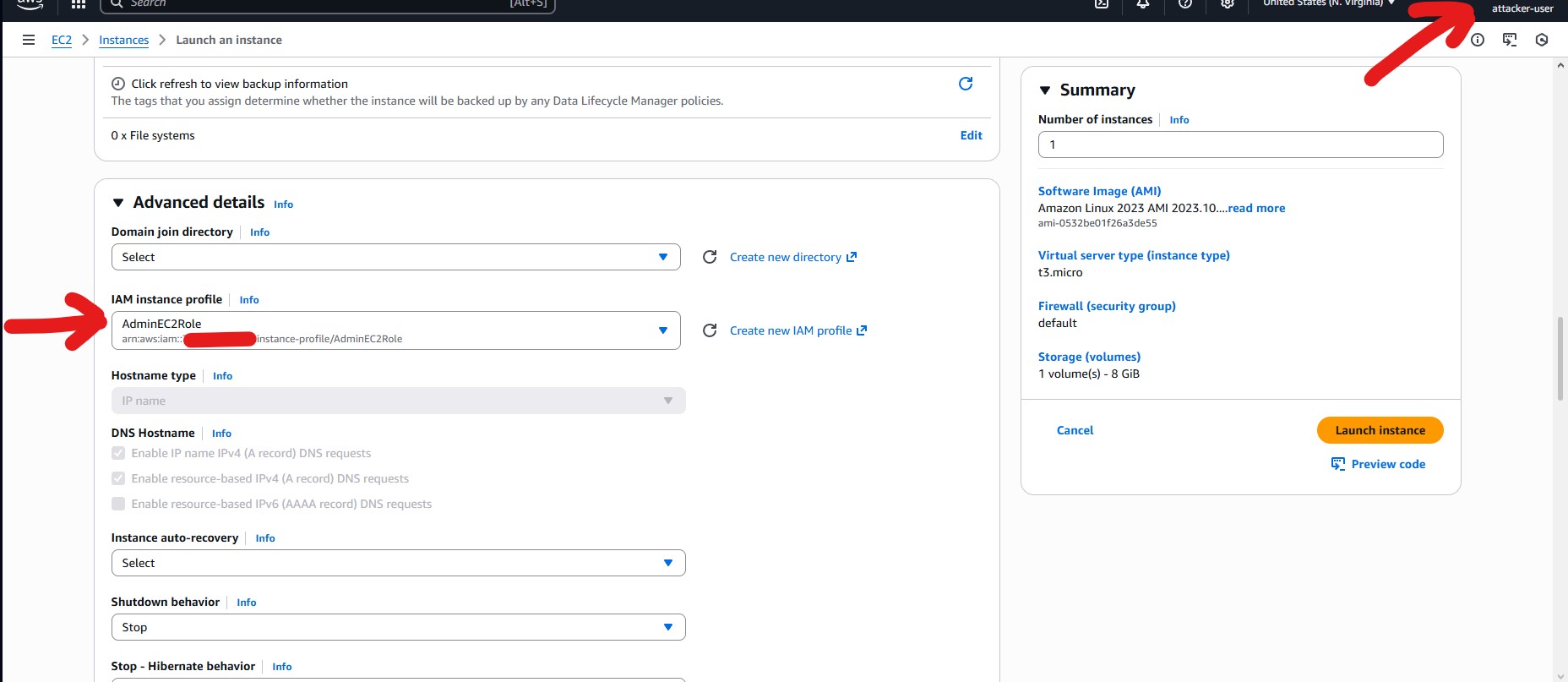
Task: Open Info for Instance auto-recovery
Action: pyautogui.click(x=265, y=538)
